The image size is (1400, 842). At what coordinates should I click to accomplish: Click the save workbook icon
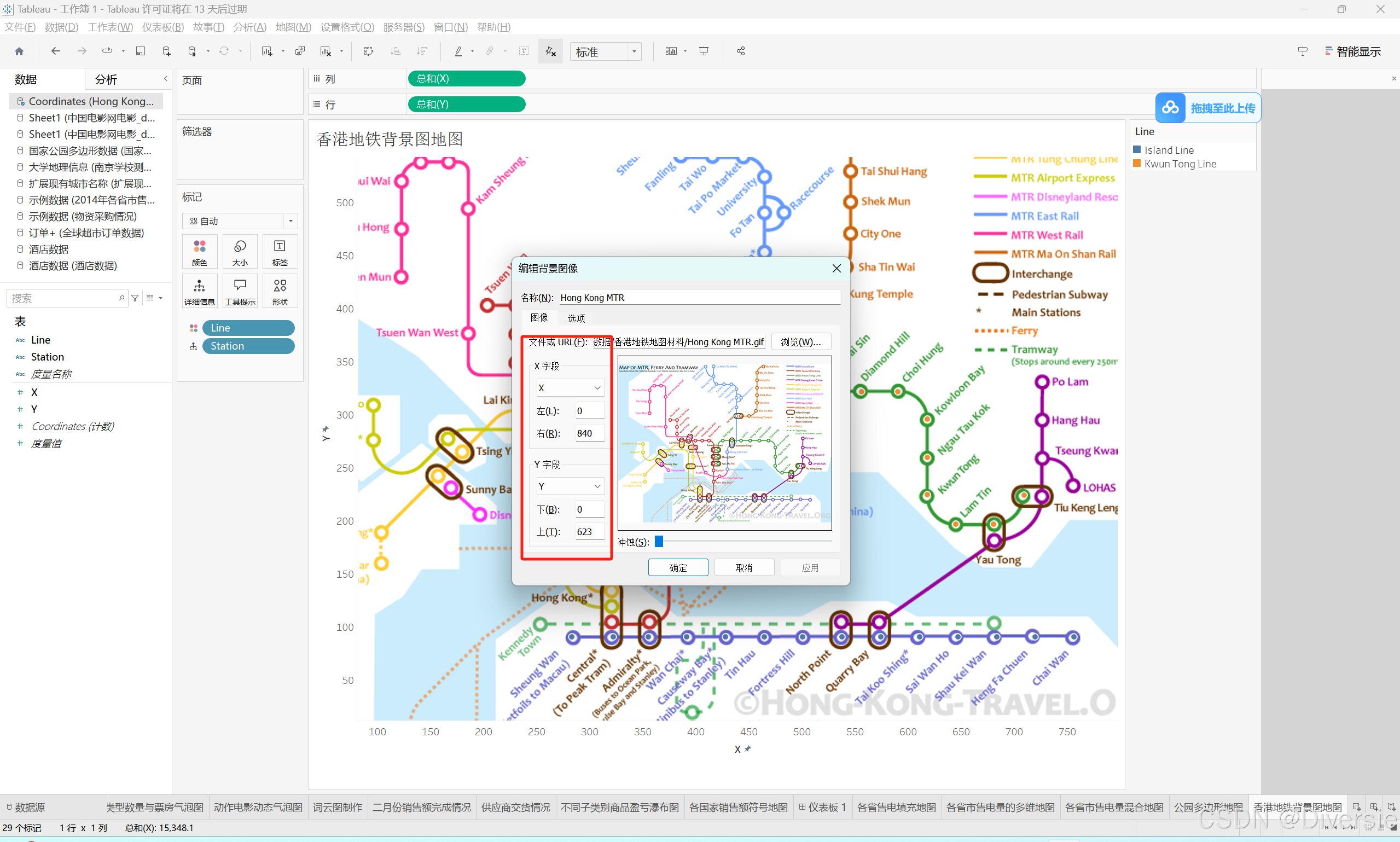point(140,51)
